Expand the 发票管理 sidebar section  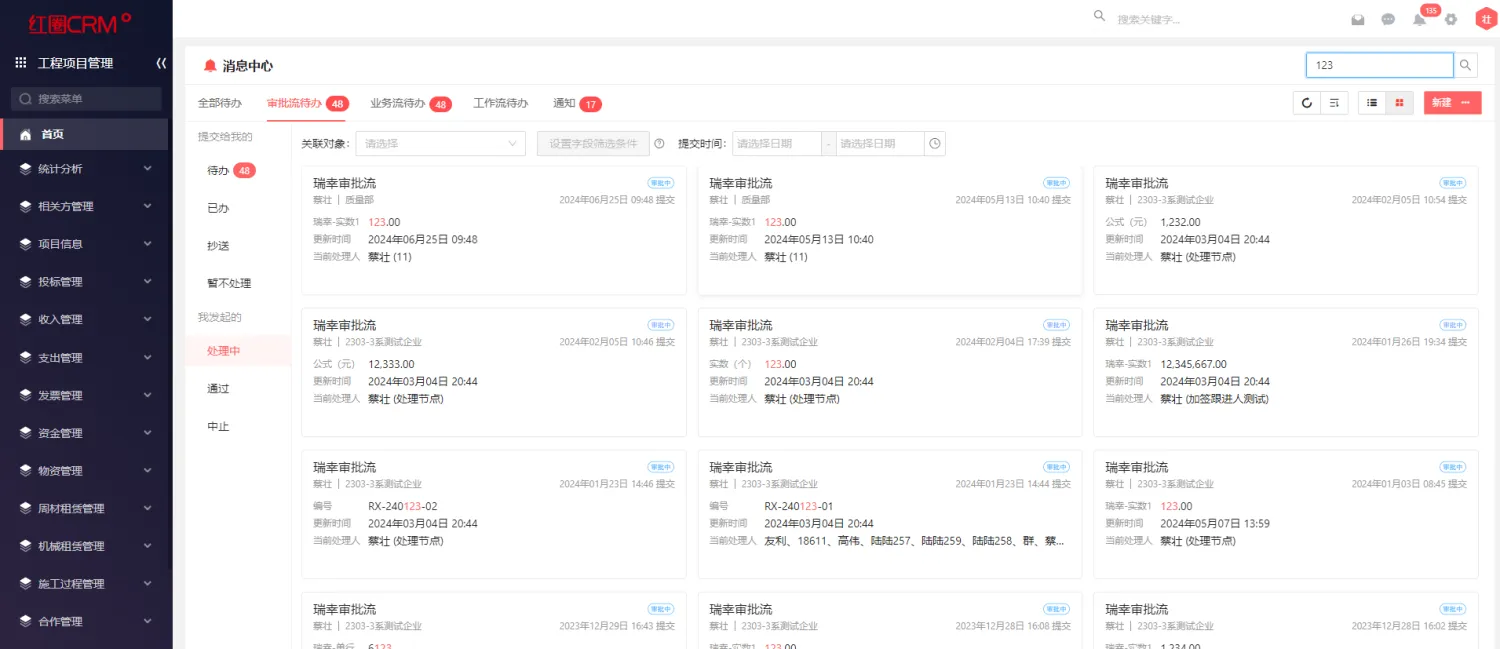[85, 396]
